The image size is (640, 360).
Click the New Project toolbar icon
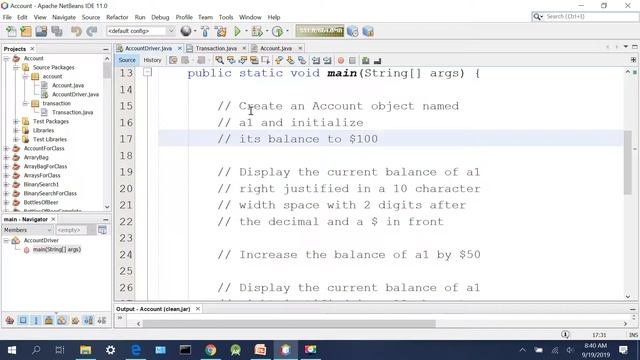tap(26, 31)
